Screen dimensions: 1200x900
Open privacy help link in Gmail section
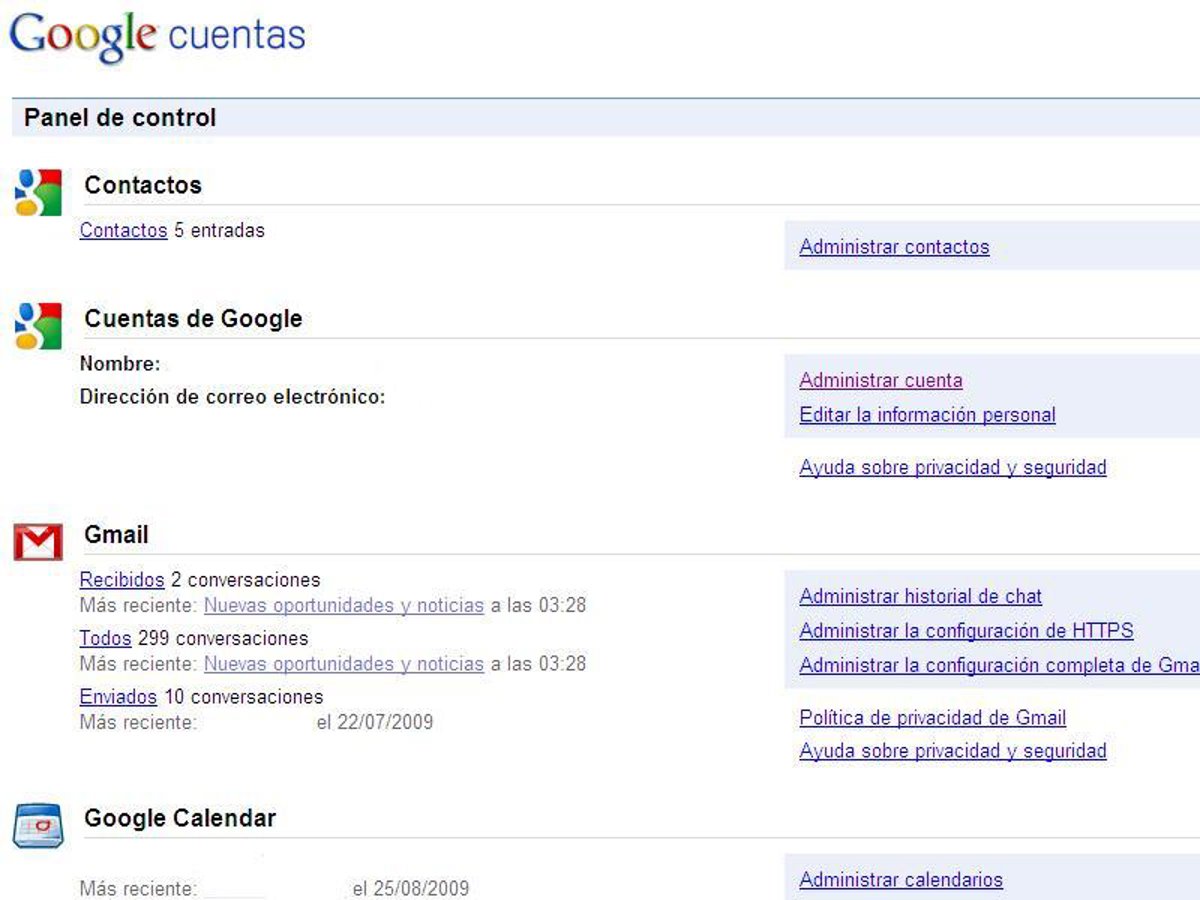click(952, 751)
